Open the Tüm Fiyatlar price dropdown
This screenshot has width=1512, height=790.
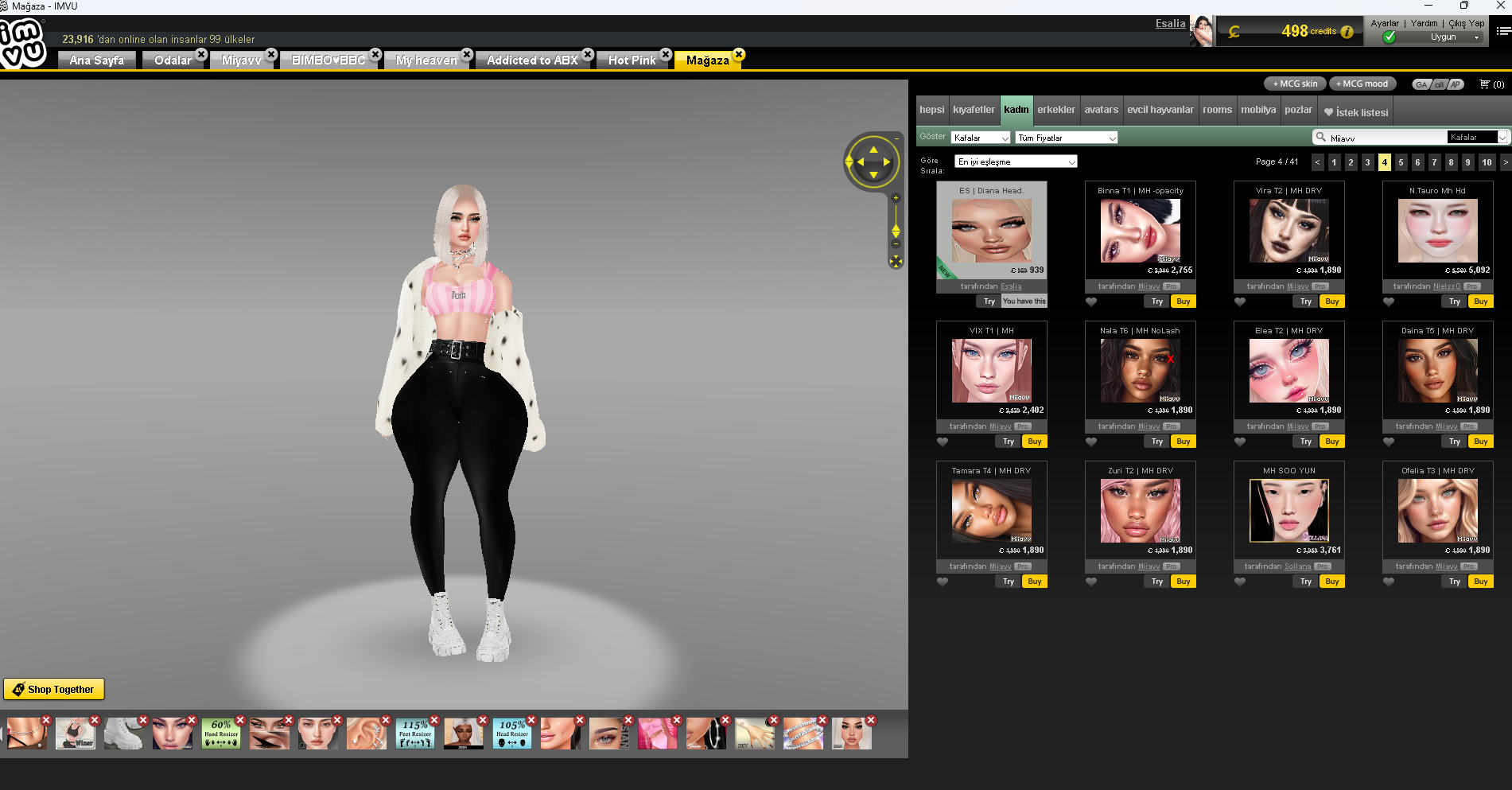(x=1067, y=138)
